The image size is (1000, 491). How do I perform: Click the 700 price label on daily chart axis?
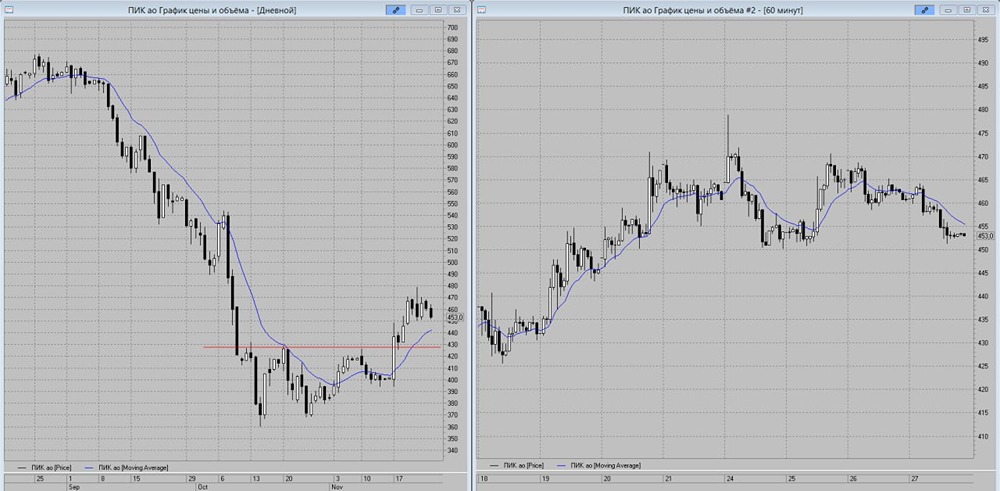(453, 28)
